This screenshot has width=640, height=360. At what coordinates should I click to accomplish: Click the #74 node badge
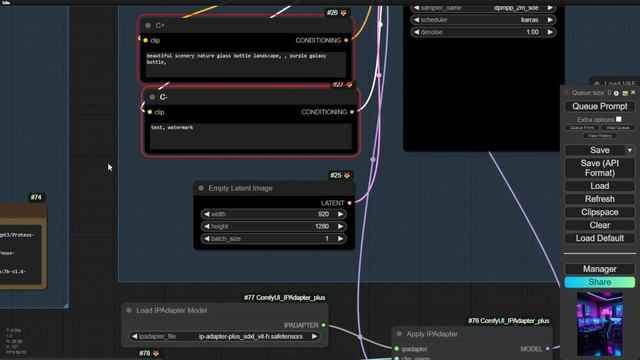tap(36, 198)
